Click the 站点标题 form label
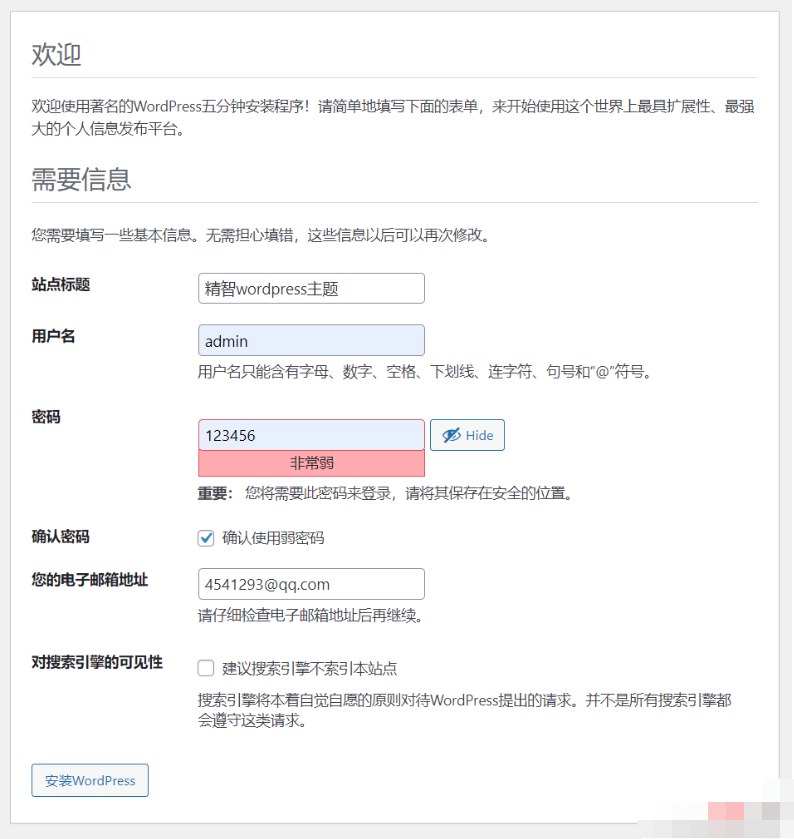This screenshot has height=839, width=794. click(61, 285)
